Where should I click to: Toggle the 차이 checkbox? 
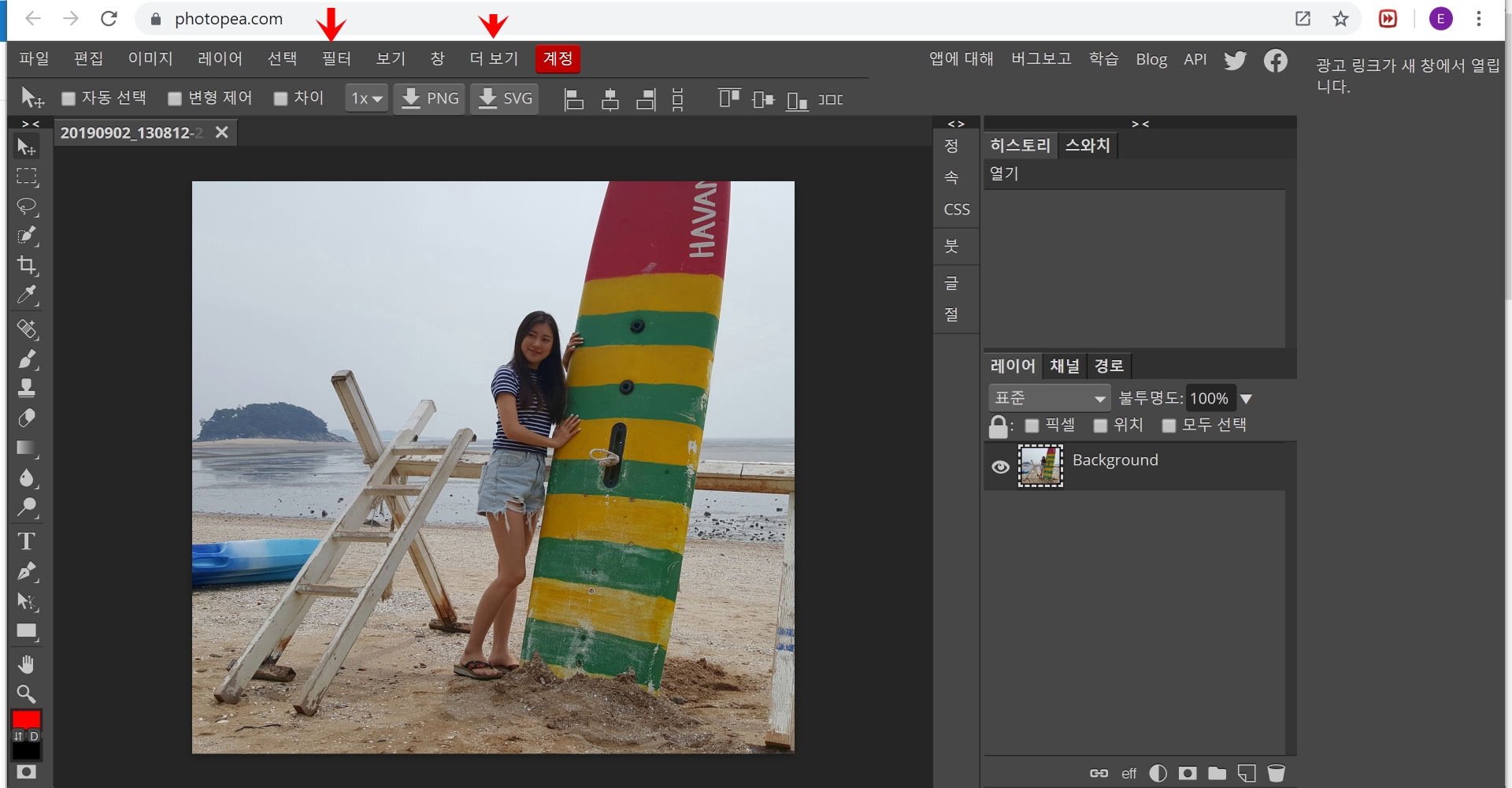[x=280, y=98]
